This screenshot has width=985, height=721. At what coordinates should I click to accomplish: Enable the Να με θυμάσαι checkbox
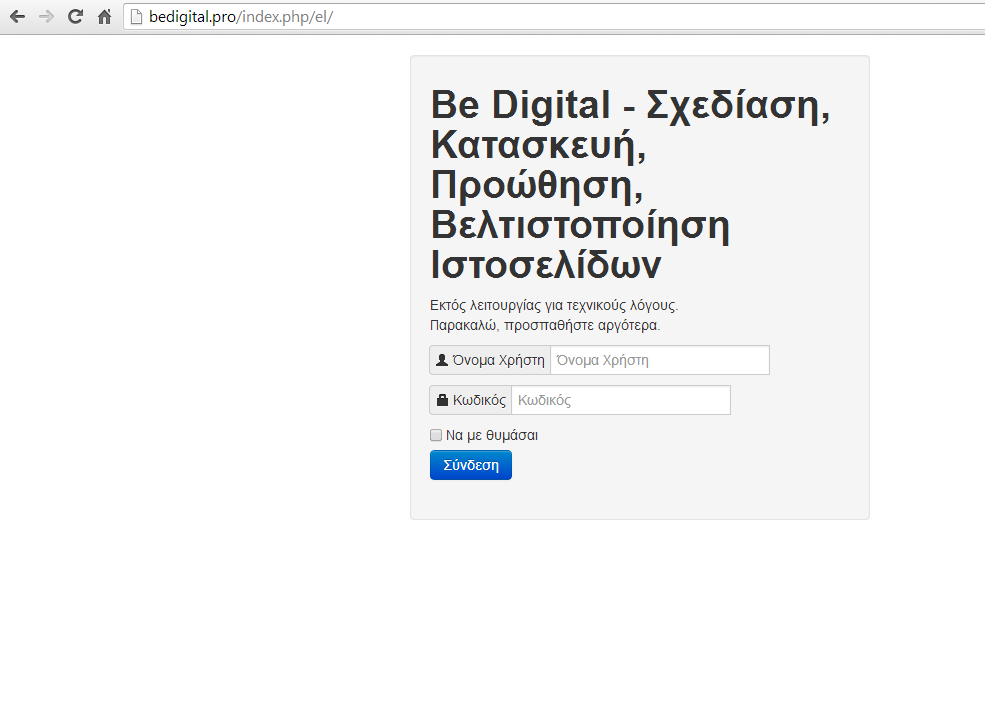point(436,435)
